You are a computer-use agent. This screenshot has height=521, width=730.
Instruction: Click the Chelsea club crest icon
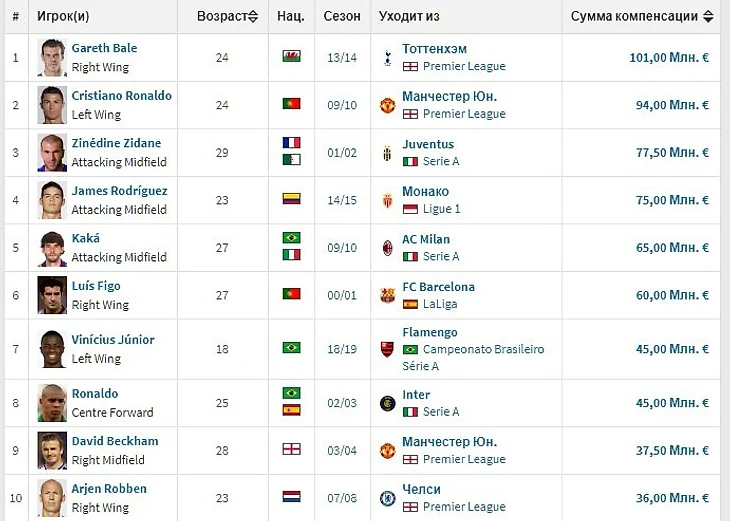click(387, 498)
